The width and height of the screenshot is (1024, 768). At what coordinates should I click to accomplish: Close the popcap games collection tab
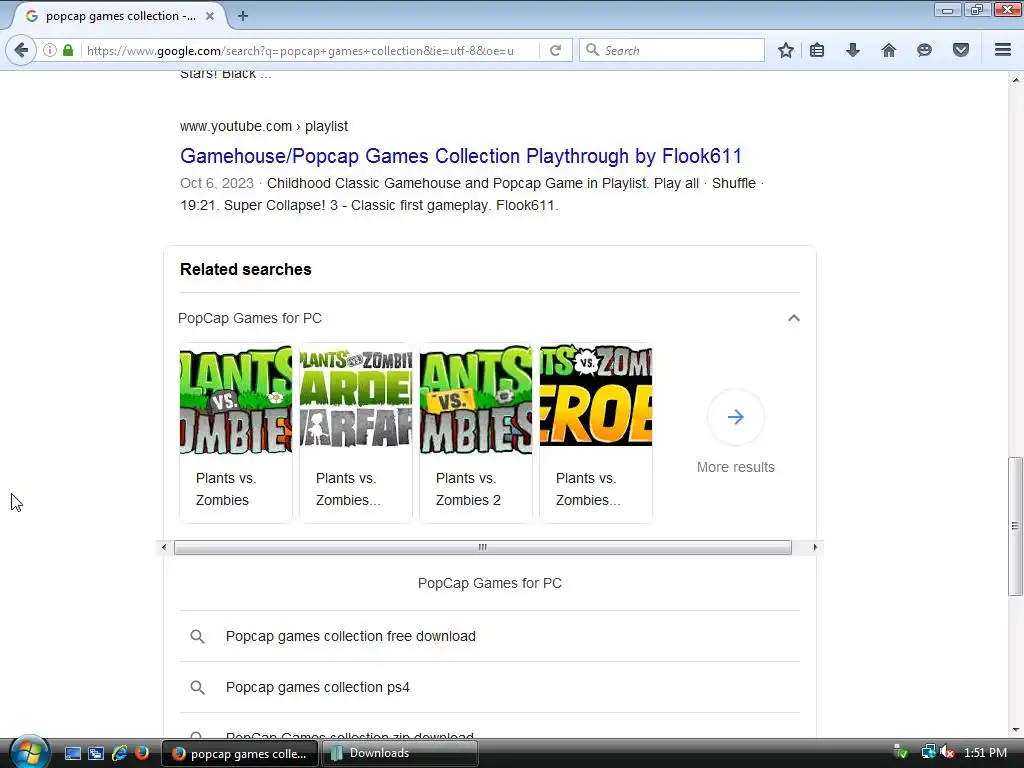[210, 16]
